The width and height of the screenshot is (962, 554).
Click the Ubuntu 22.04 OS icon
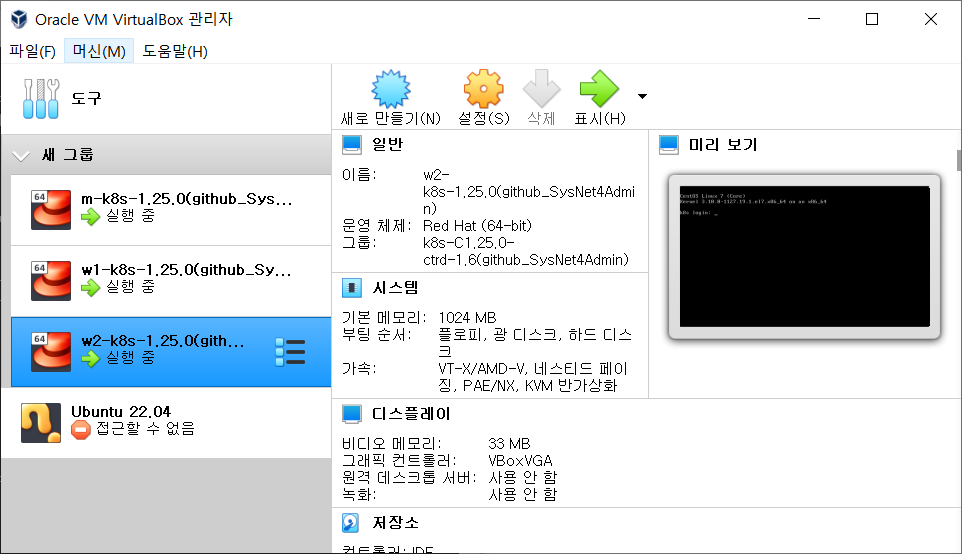coord(41,423)
